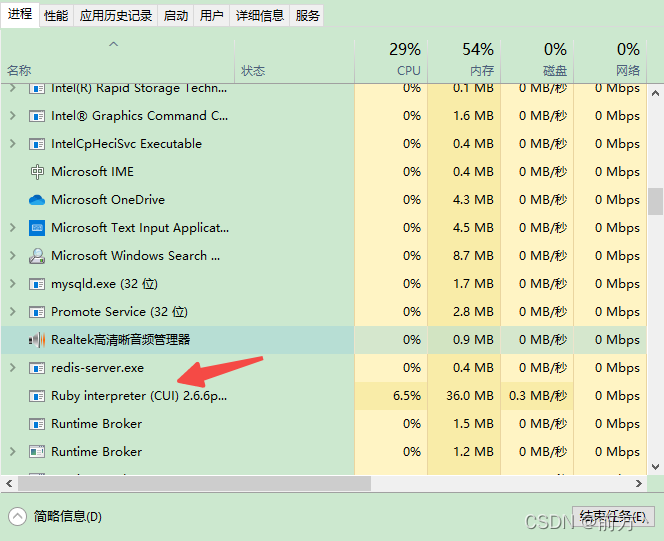664x541 pixels.
Task: Click the first Runtime Broker icon
Action: [x=37, y=424]
